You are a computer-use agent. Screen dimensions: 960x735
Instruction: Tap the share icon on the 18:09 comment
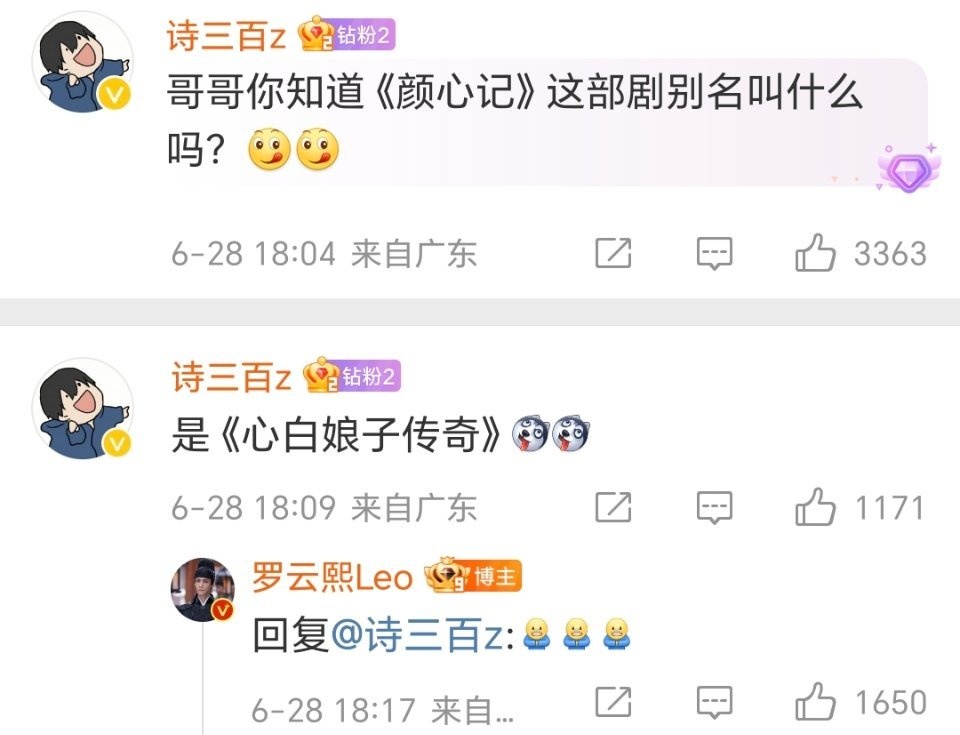(x=613, y=507)
